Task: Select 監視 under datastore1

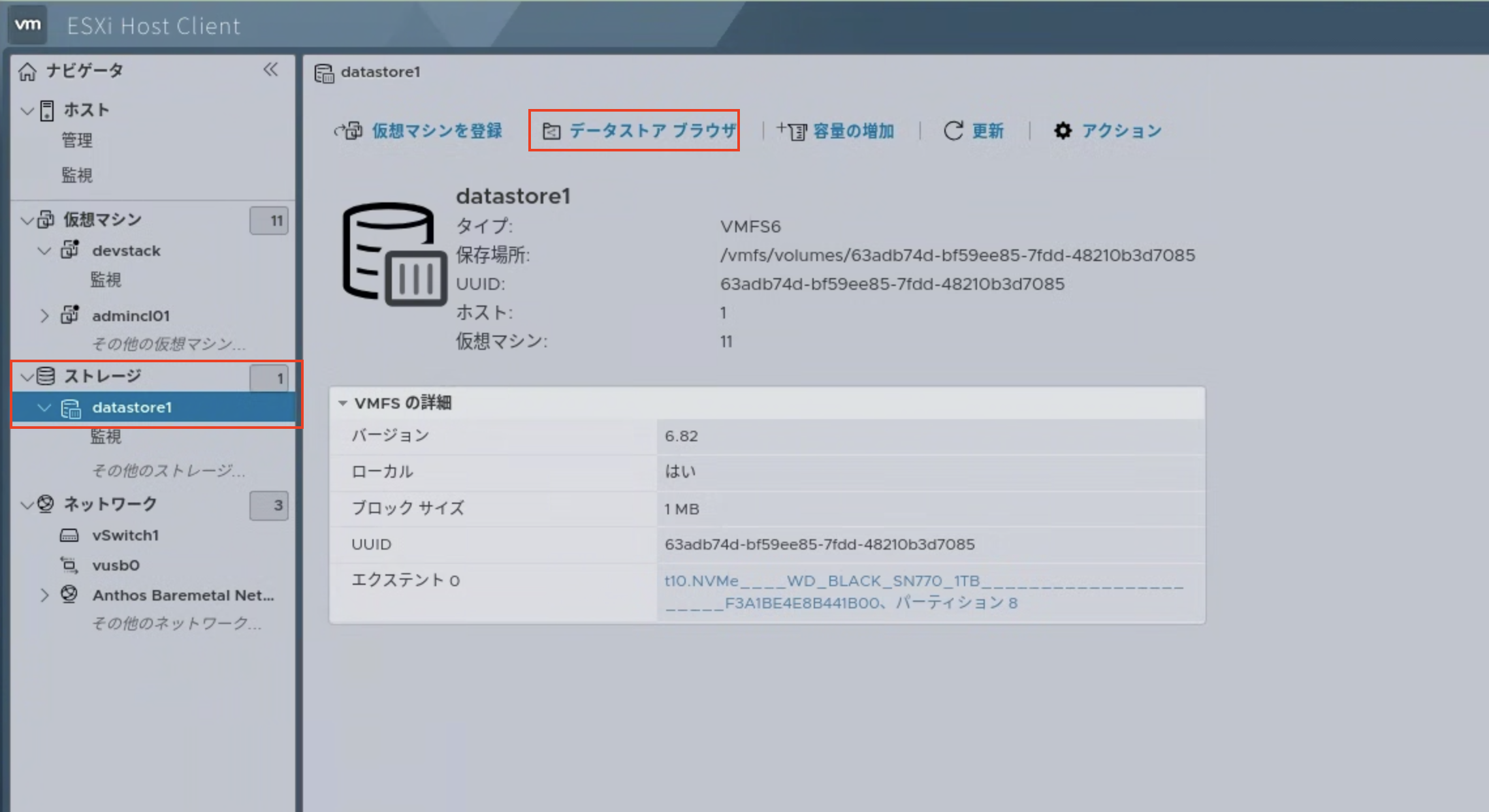Action: [x=105, y=437]
